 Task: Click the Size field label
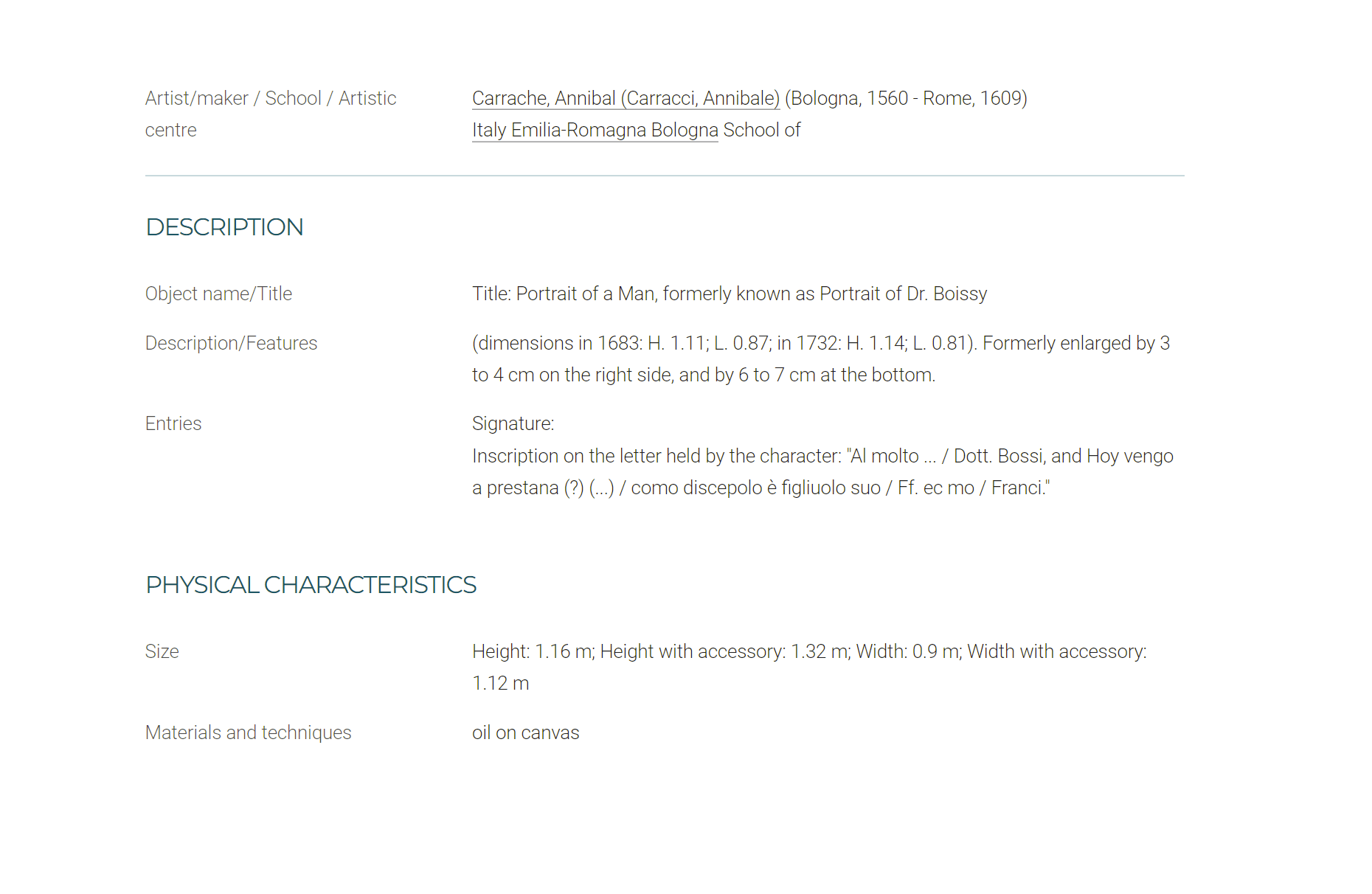pos(162,651)
